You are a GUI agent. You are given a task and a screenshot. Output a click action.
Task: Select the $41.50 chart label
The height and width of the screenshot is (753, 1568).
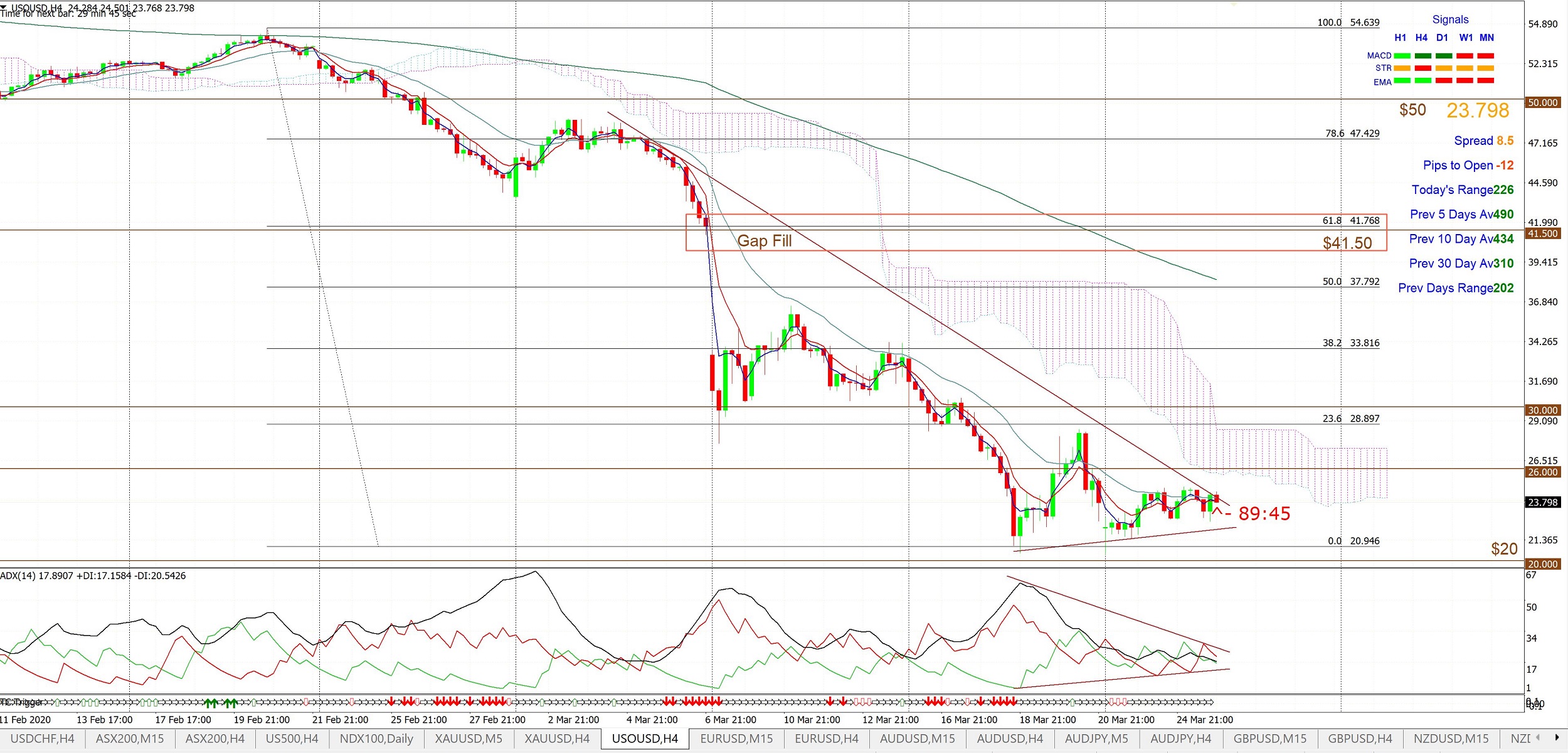tap(1347, 243)
